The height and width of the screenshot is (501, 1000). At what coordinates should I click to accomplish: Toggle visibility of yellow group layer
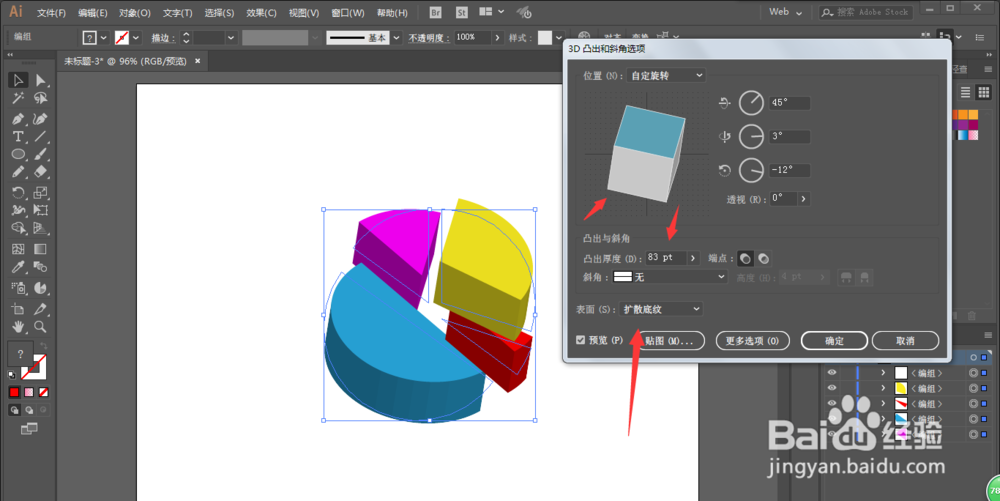click(832, 388)
